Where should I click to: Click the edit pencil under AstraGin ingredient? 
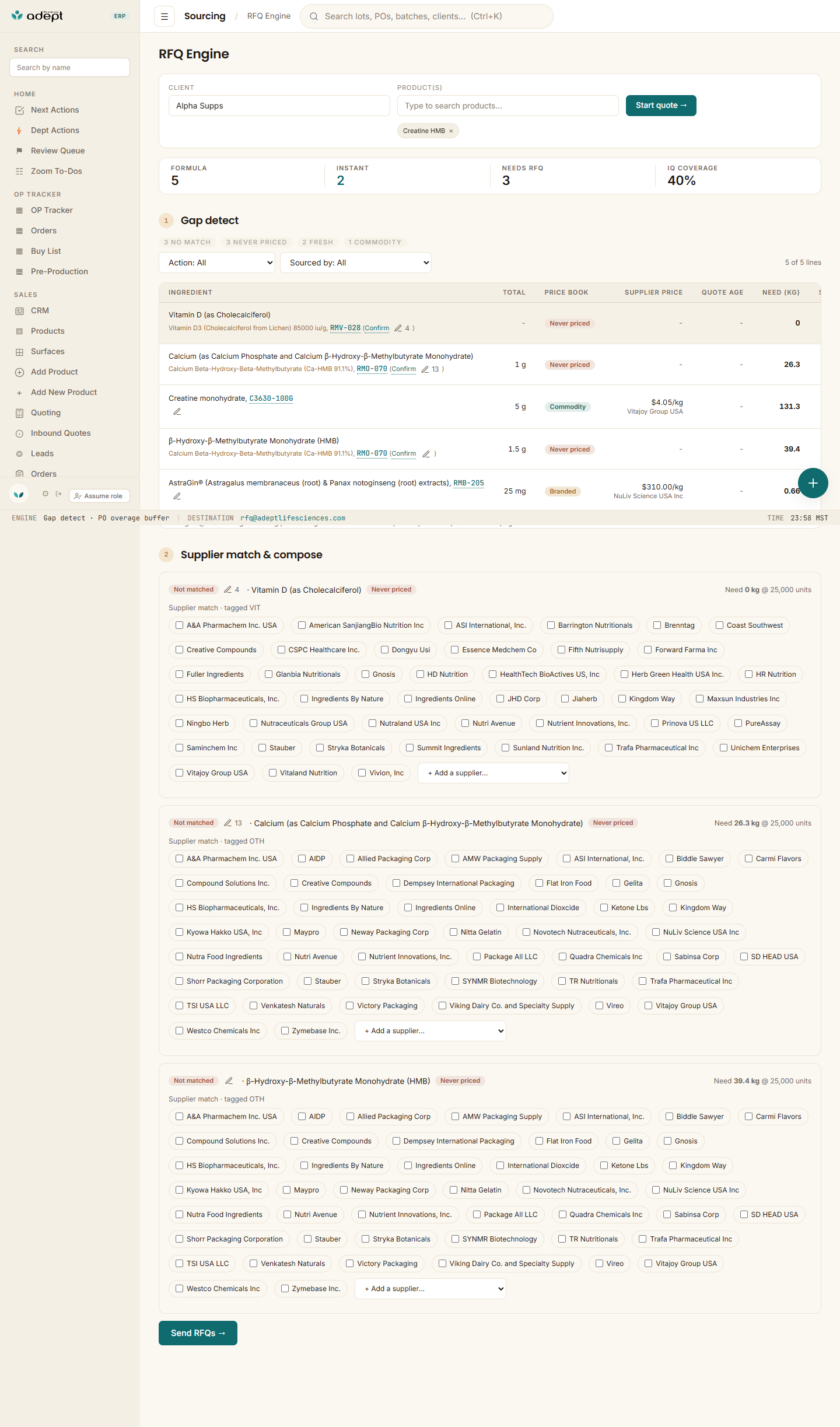(177, 496)
